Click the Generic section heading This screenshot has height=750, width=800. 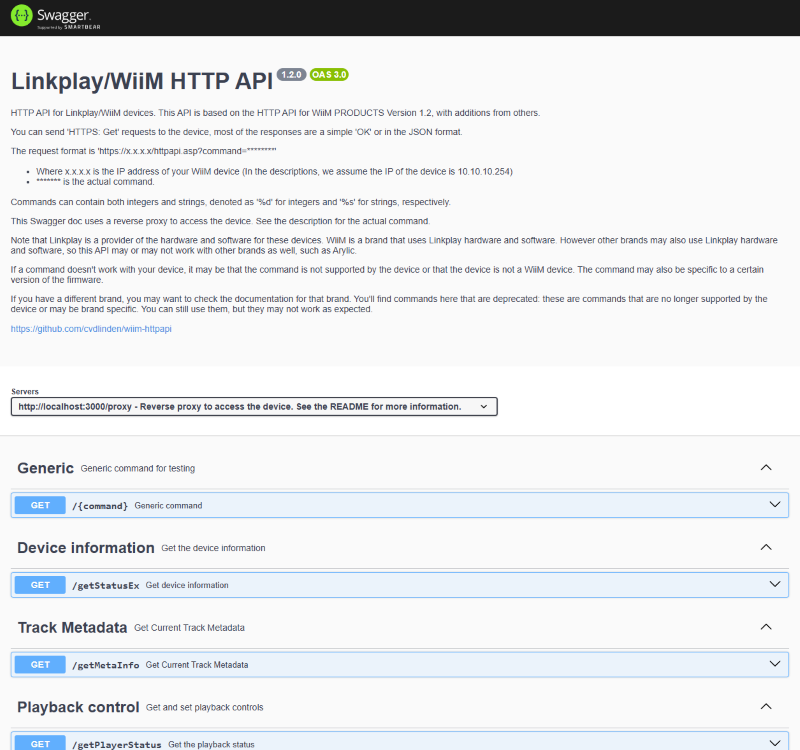[x=45, y=468]
